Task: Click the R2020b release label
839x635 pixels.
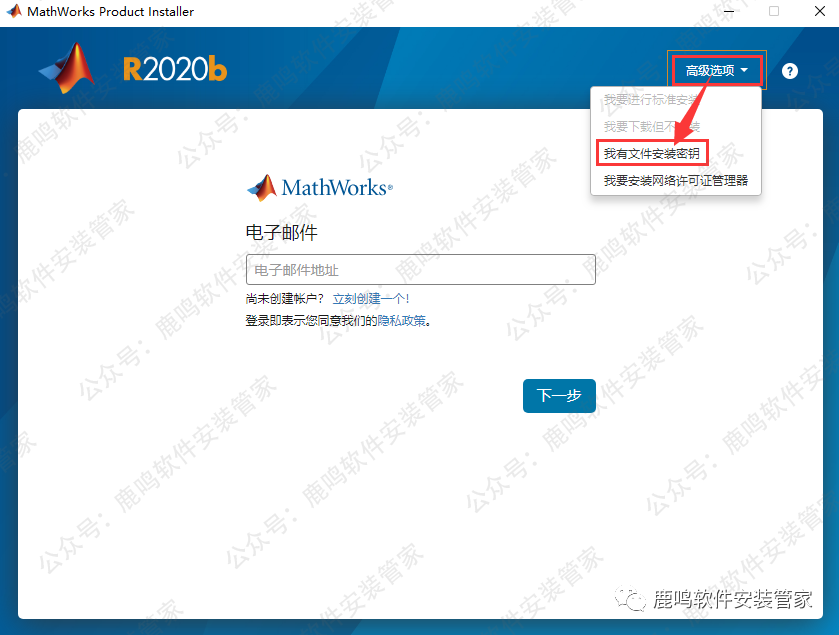Action: tap(175, 70)
